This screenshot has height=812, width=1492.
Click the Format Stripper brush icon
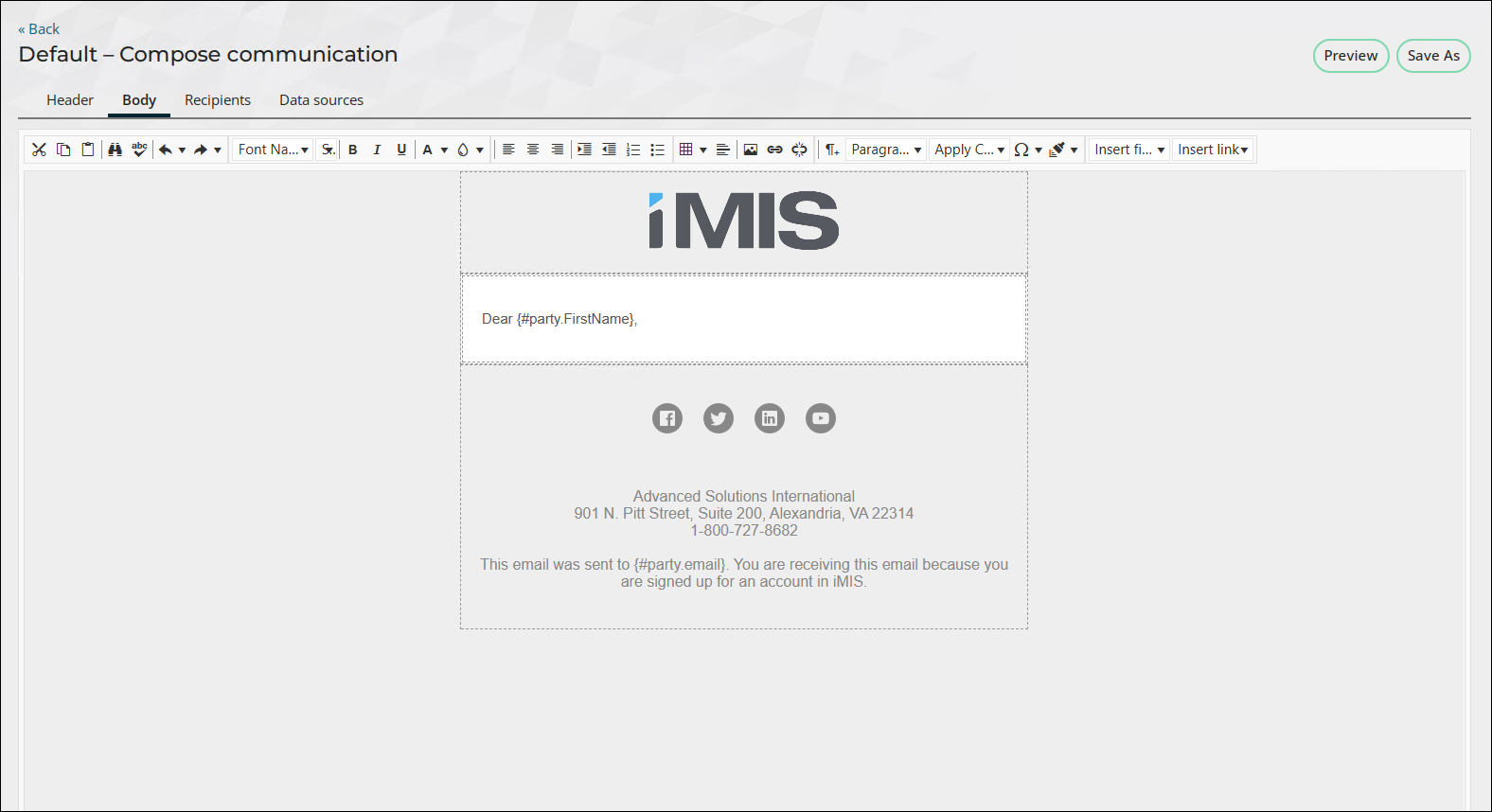[x=1057, y=150]
